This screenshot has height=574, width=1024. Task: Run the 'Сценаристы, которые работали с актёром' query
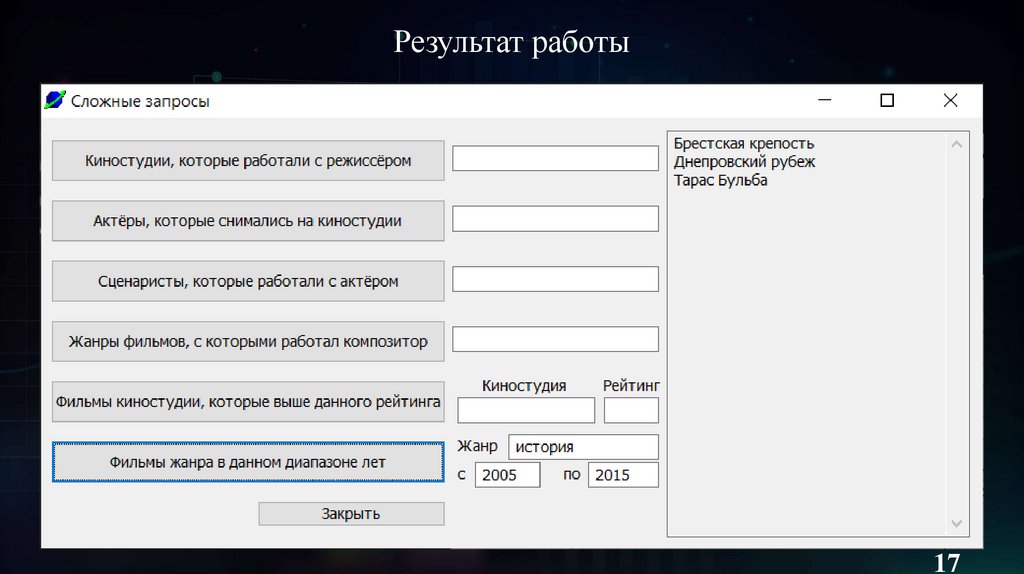coord(248,281)
